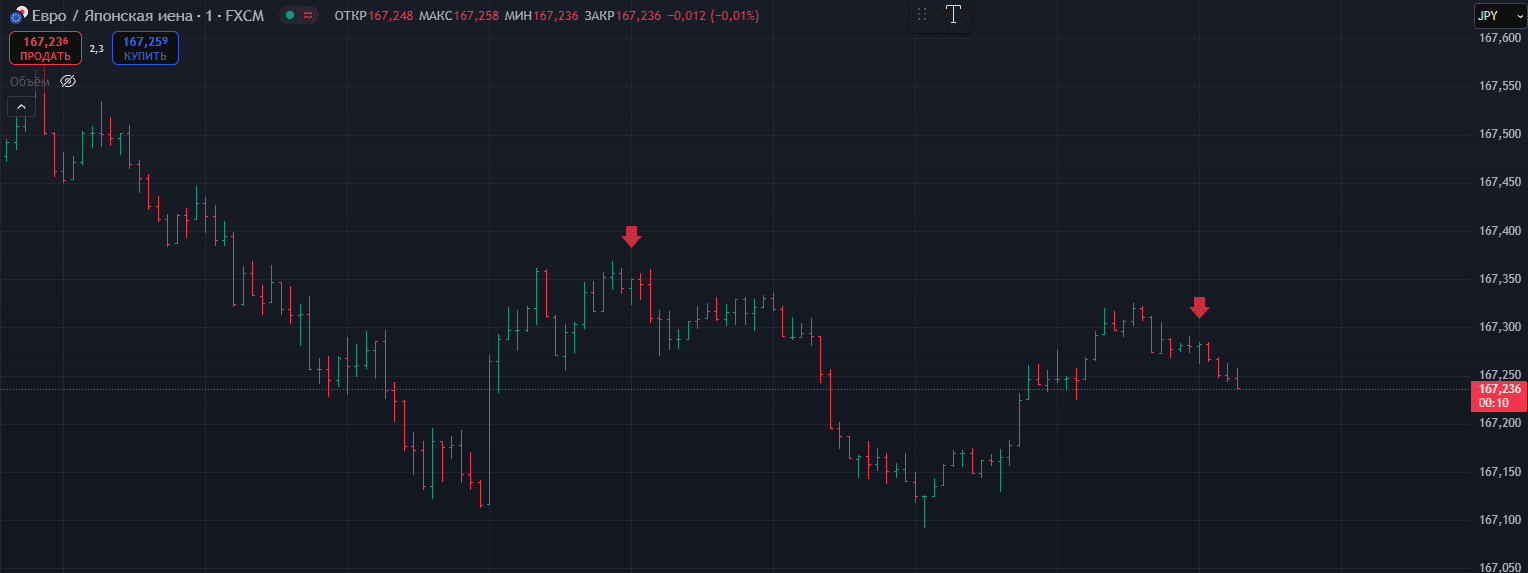This screenshot has width=1528, height=573.
Task: Click the spread value 2,3
Action: pos(96,48)
